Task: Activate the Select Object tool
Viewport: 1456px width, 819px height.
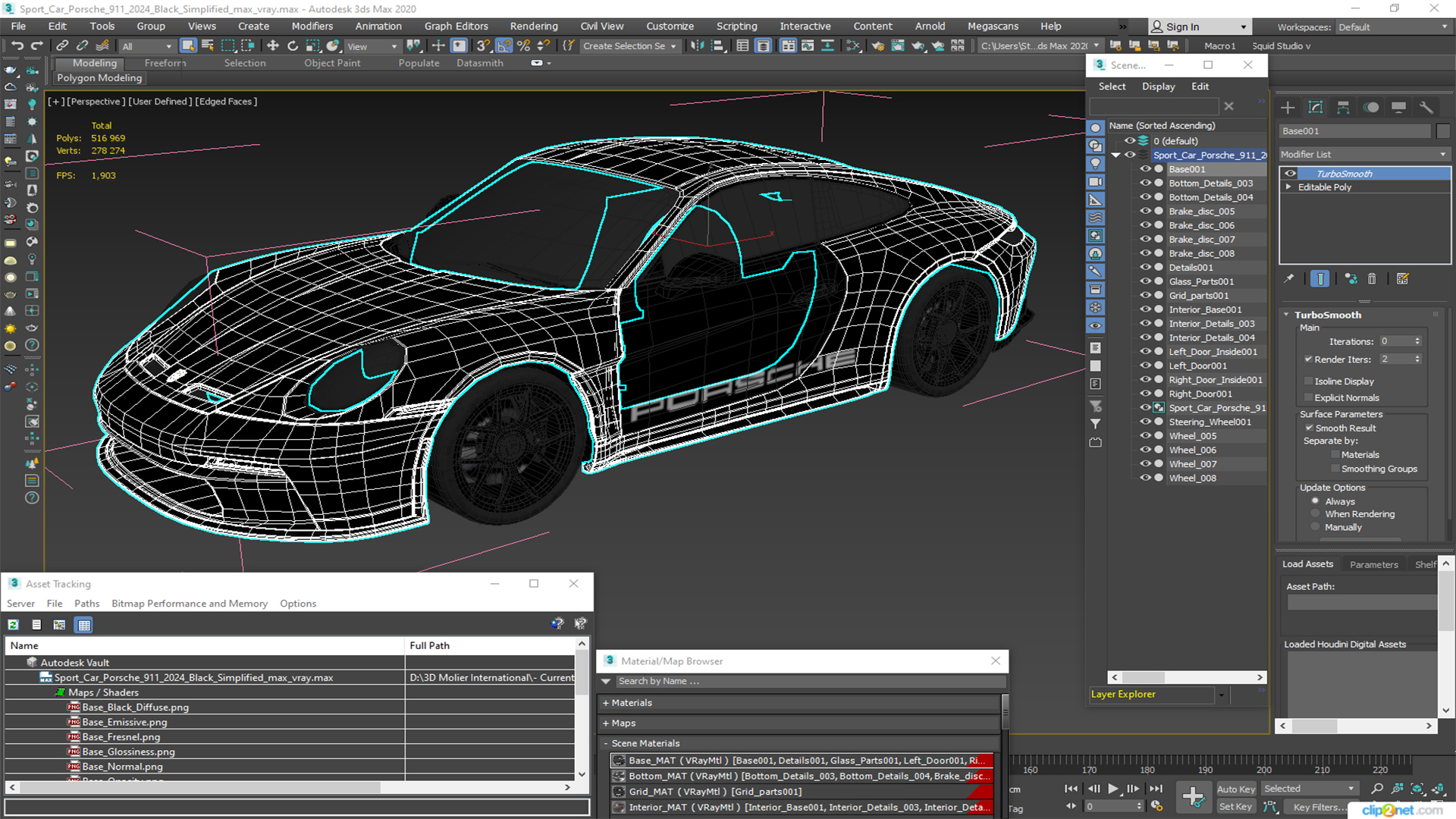Action: pyautogui.click(x=188, y=46)
